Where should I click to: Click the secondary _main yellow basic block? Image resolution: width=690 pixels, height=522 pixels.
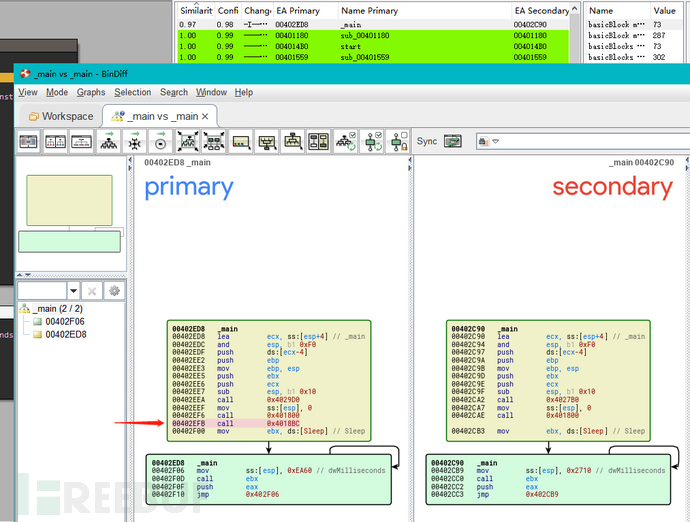coord(548,381)
